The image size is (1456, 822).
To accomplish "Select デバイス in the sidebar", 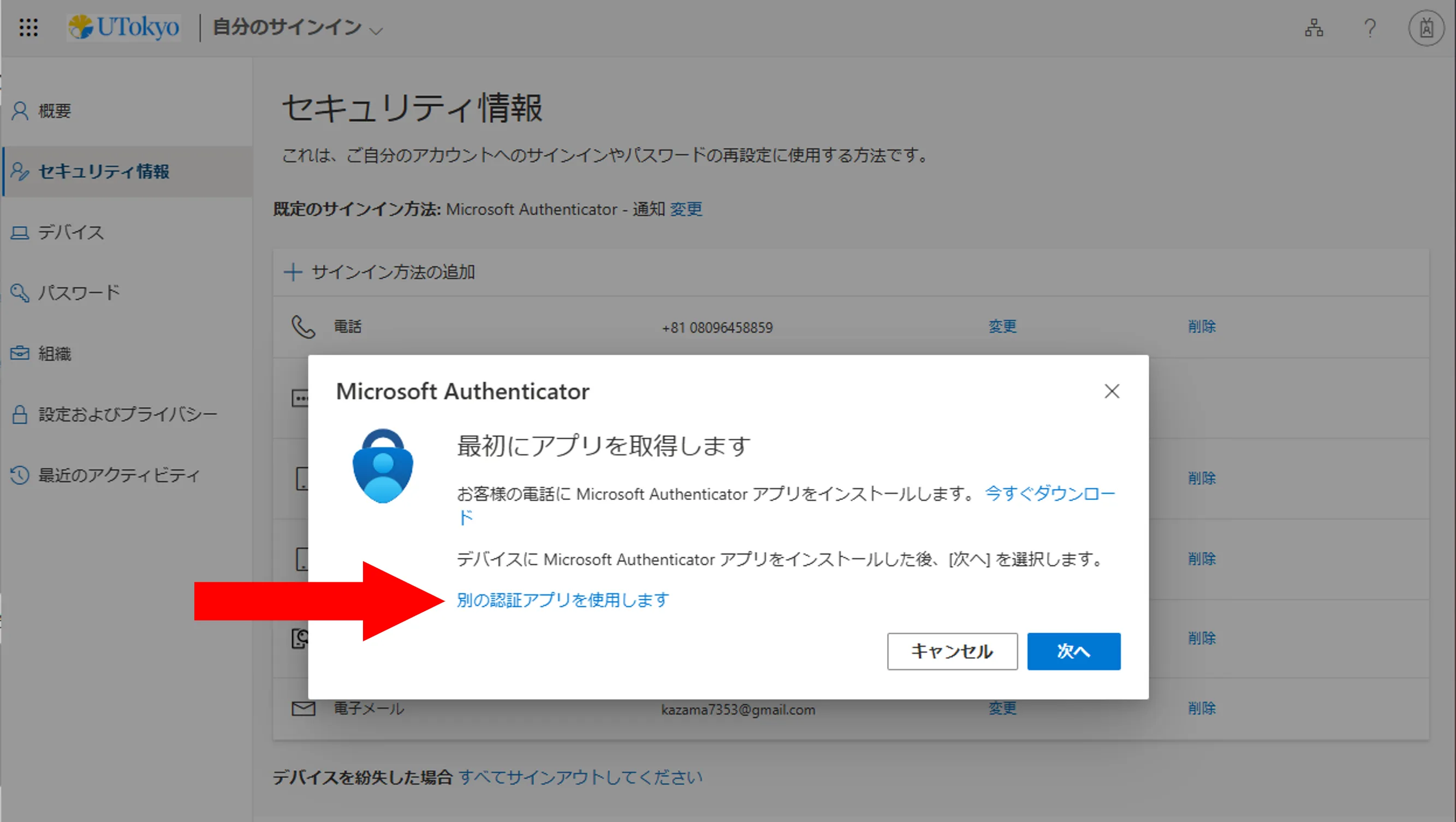I will coord(70,232).
